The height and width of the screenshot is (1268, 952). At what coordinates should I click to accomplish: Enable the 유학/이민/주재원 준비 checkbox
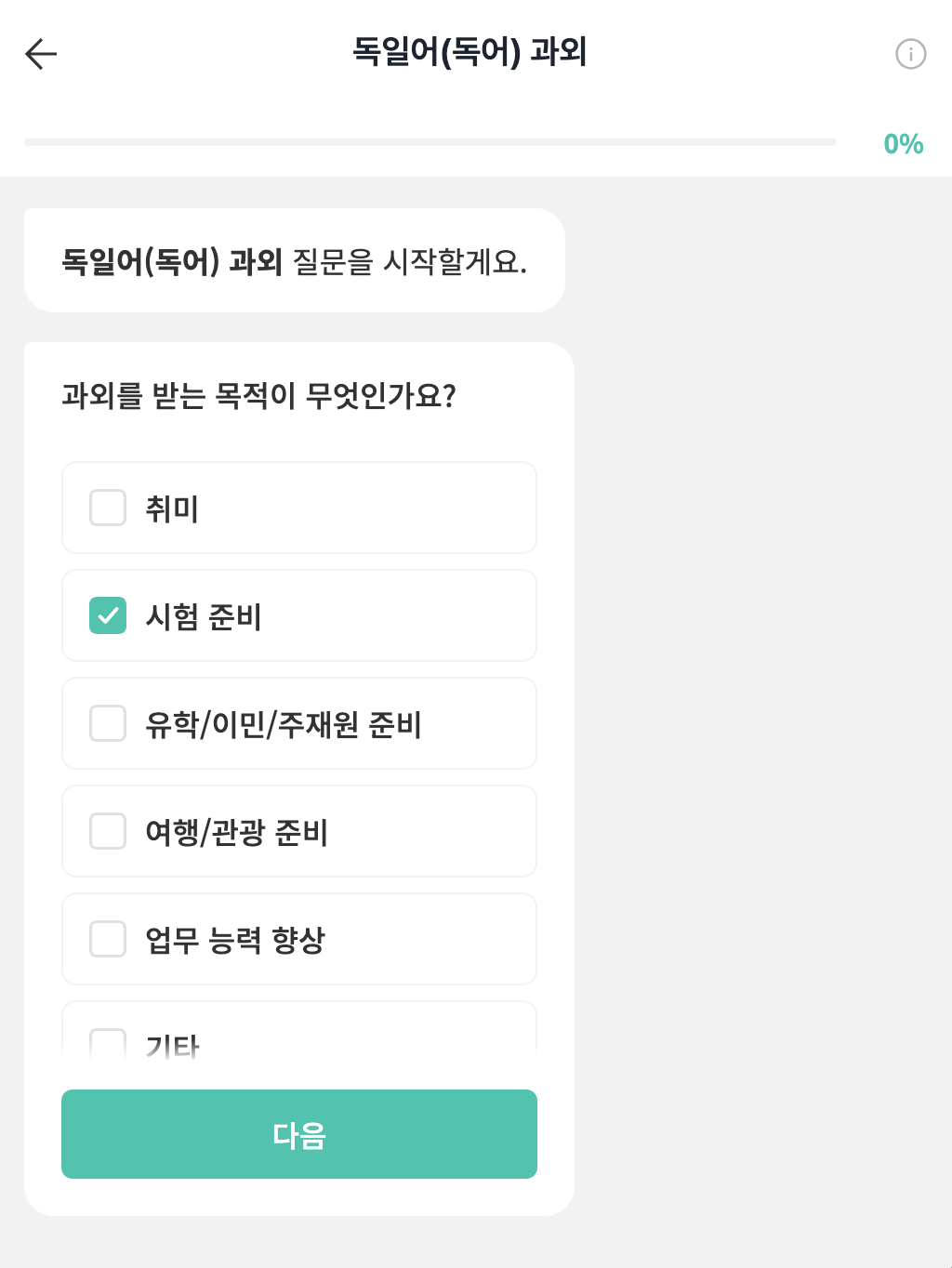108,723
